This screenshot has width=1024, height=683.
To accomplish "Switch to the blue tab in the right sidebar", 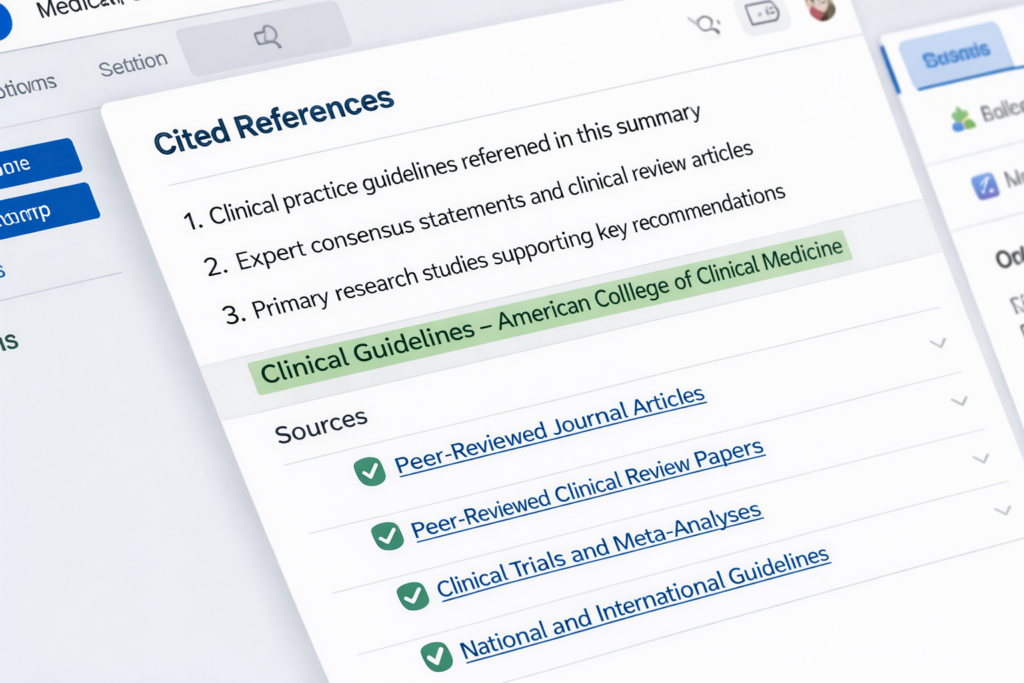I will [x=957, y=52].
